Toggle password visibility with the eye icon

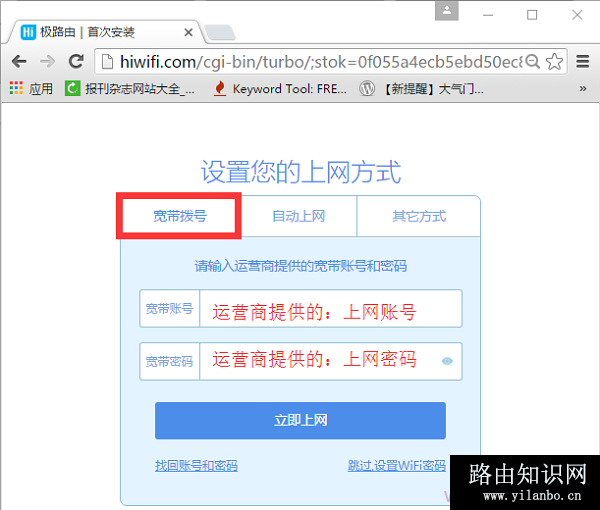point(447,361)
